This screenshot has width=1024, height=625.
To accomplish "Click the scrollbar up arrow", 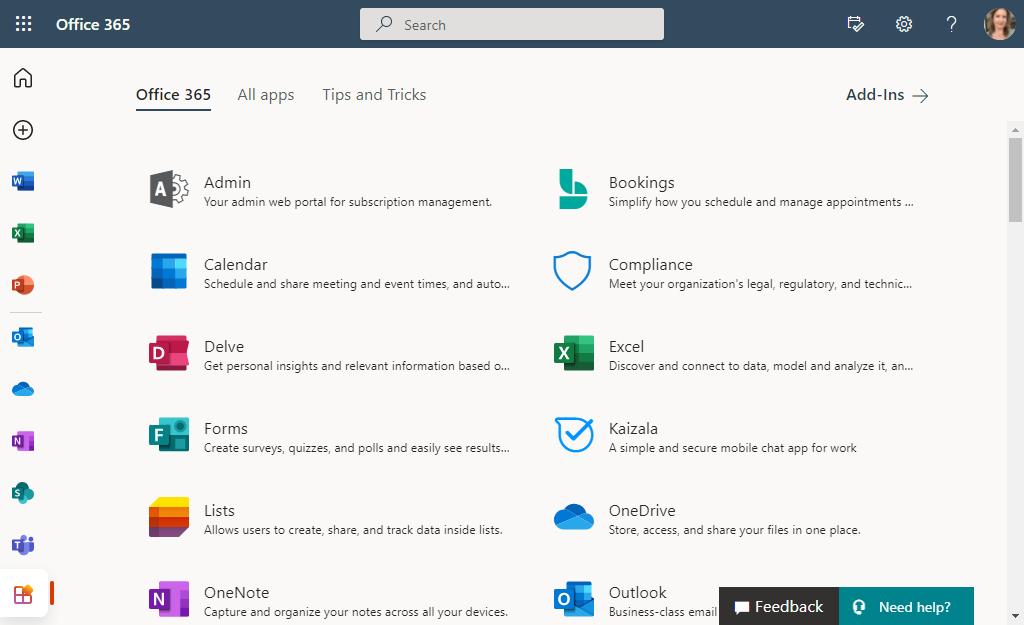I will pyautogui.click(x=1015, y=130).
